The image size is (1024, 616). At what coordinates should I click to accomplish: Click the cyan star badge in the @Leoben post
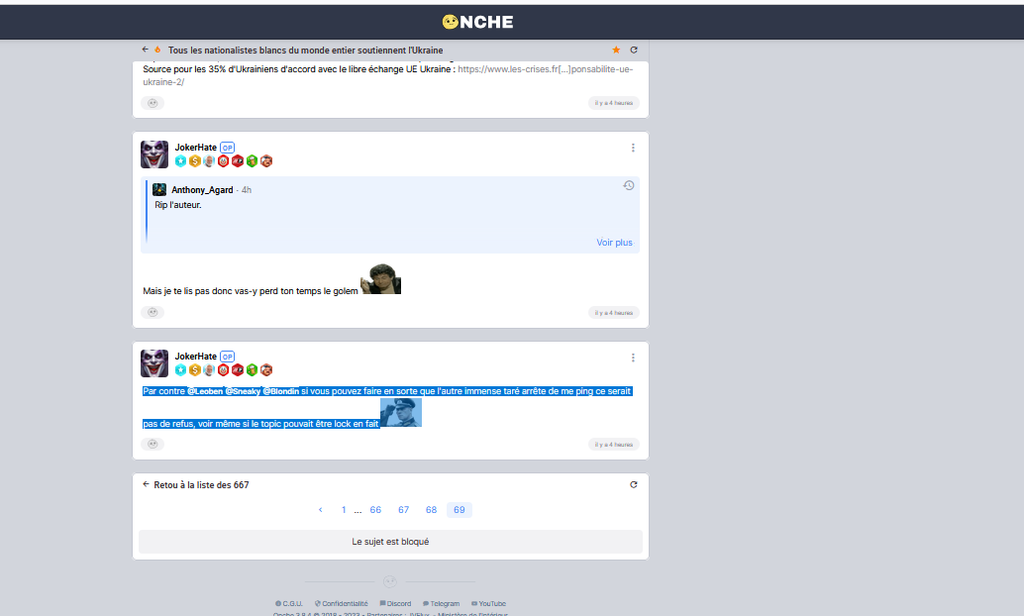pyautogui.click(x=181, y=370)
